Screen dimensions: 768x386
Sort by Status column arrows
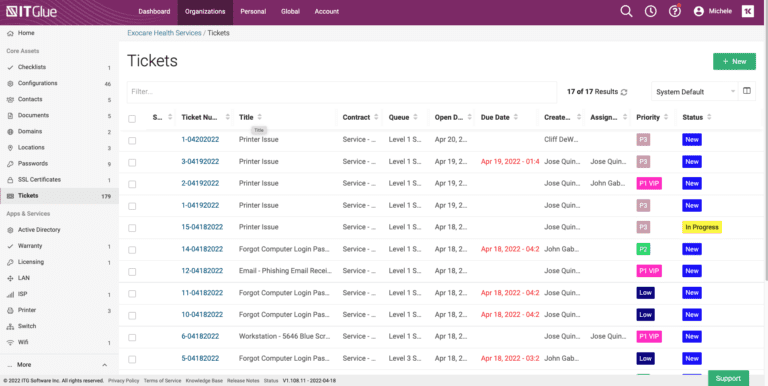click(709, 117)
